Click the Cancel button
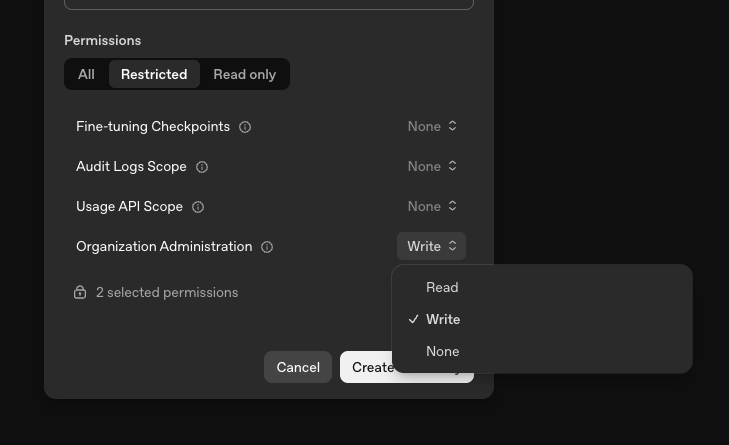Screen dimensions: 729x445 tap(298, 367)
